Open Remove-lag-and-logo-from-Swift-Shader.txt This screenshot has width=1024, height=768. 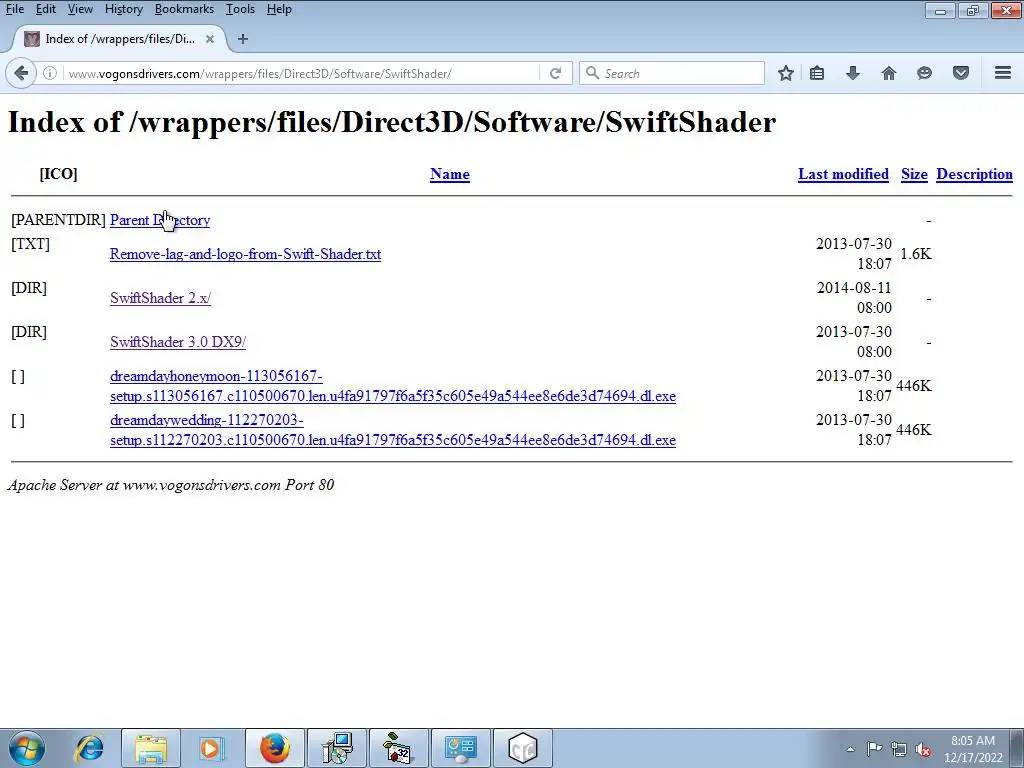[x=246, y=254]
